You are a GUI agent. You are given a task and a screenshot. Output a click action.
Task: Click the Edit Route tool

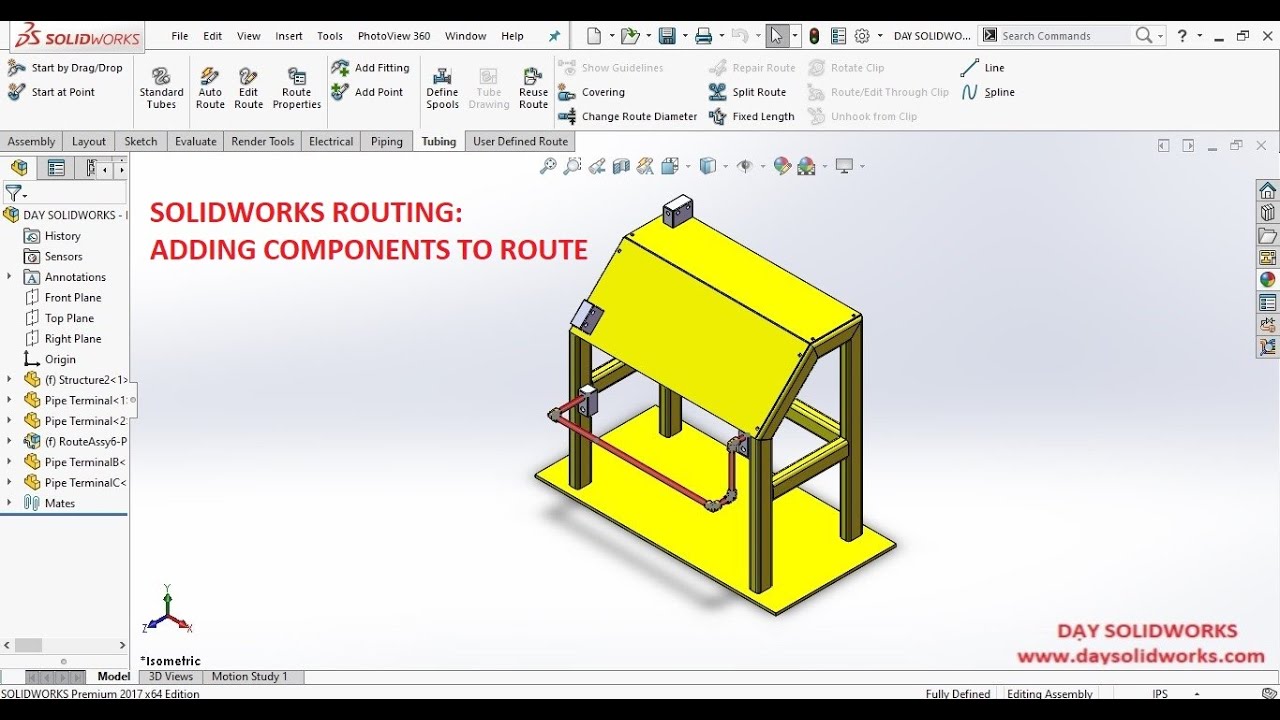(x=248, y=88)
